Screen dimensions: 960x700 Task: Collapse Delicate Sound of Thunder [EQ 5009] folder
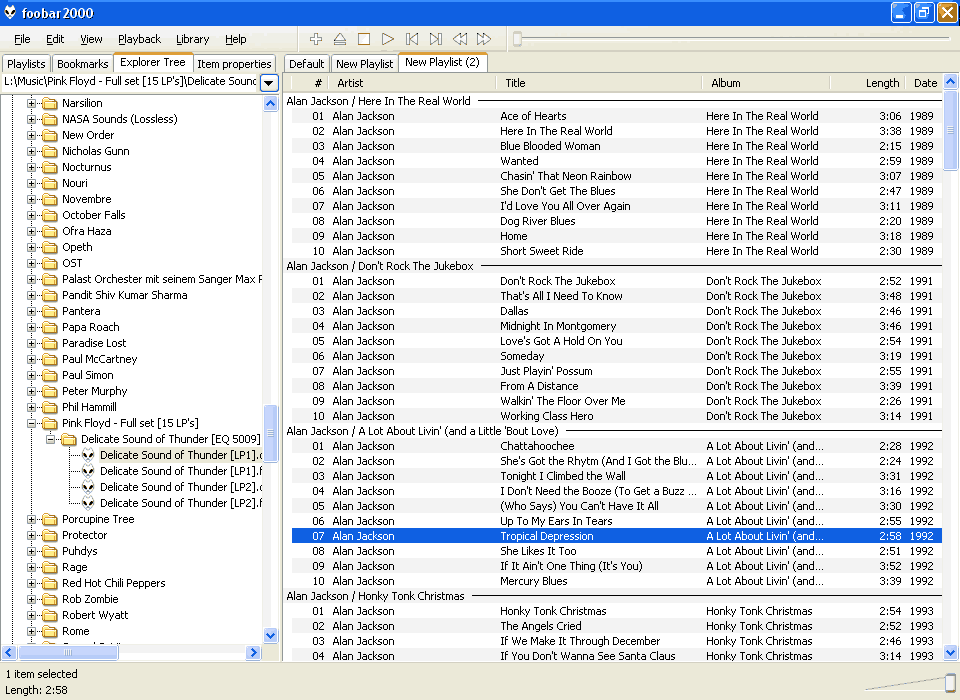(50, 439)
